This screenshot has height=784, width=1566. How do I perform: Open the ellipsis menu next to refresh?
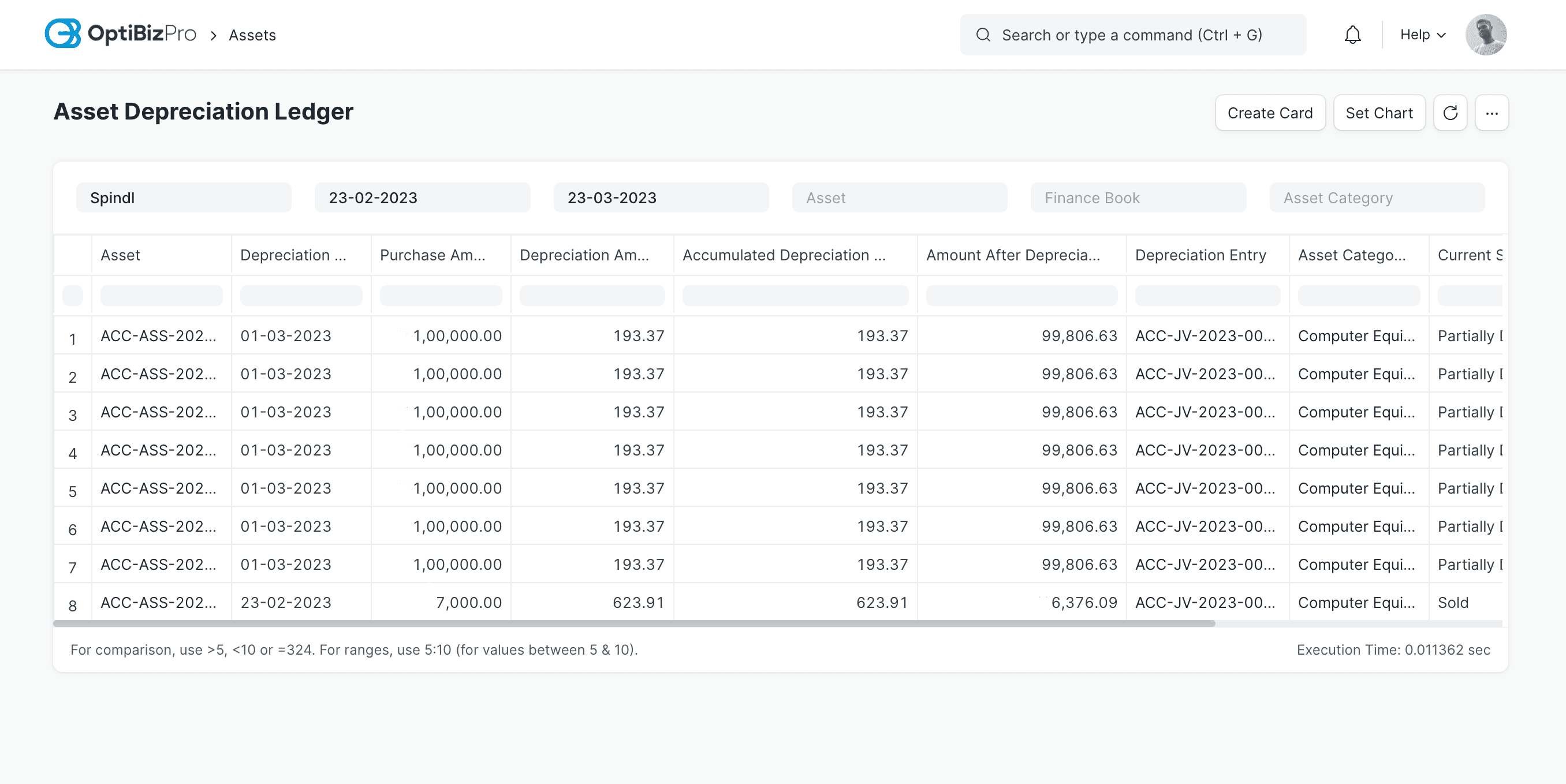coord(1493,113)
